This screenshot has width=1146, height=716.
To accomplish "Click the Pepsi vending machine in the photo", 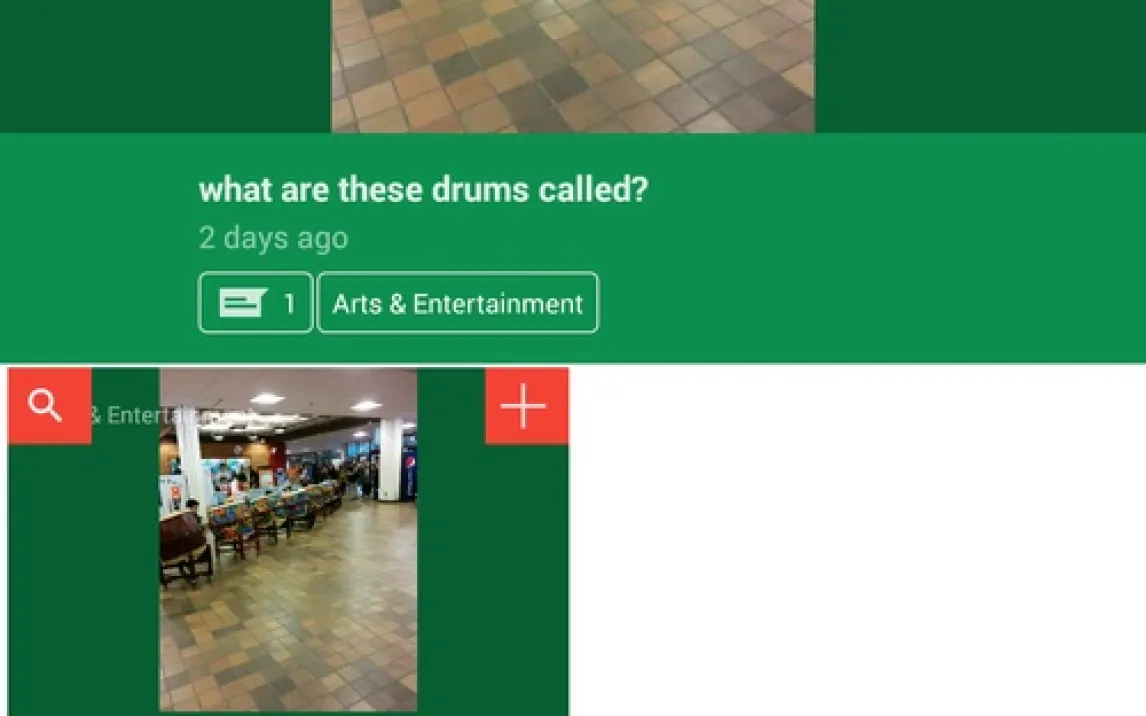I will pos(409,466).
